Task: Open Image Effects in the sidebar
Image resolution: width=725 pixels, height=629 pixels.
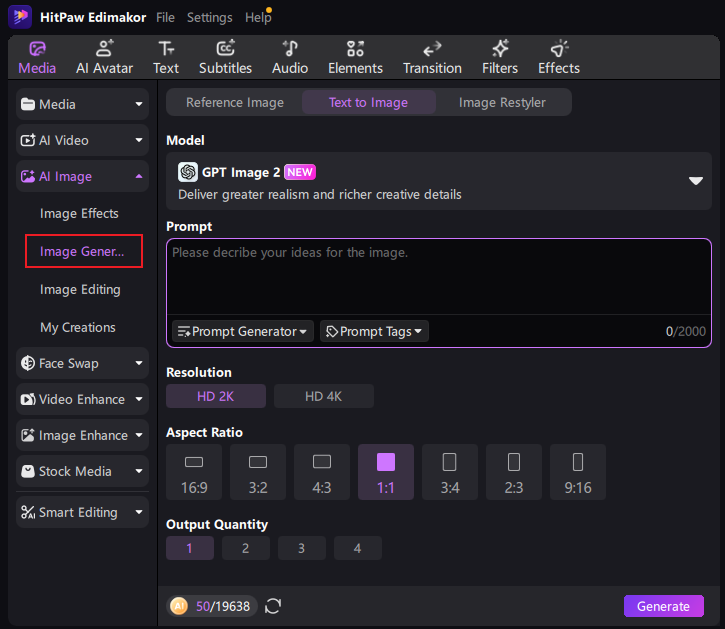Action: coord(79,213)
